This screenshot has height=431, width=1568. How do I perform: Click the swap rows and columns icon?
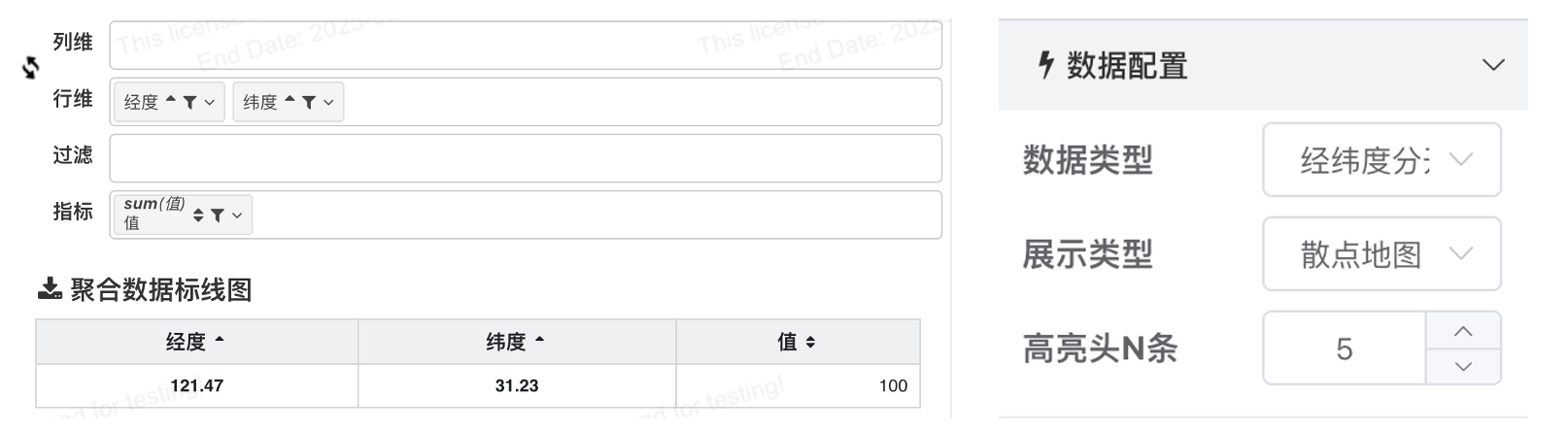point(31,68)
